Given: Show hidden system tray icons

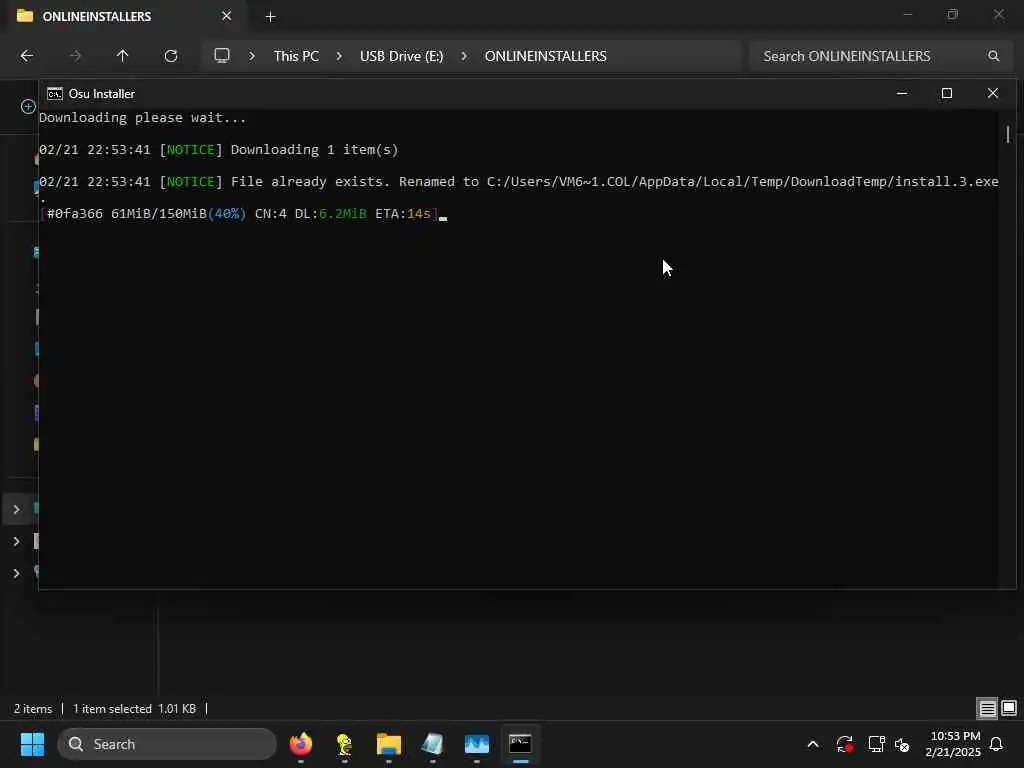Looking at the screenshot, I should click(813, 744).
